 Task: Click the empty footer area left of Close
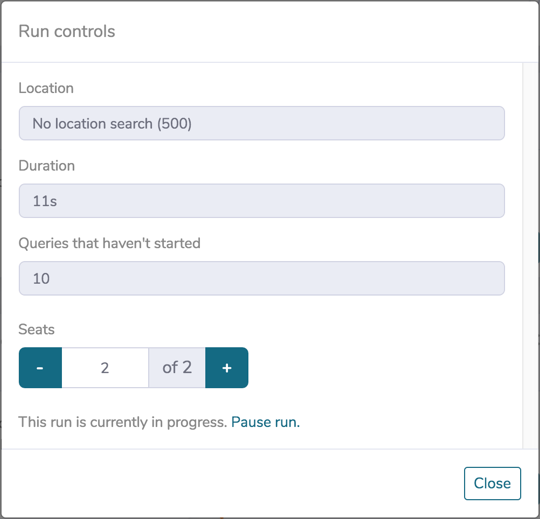pos(231,483)
